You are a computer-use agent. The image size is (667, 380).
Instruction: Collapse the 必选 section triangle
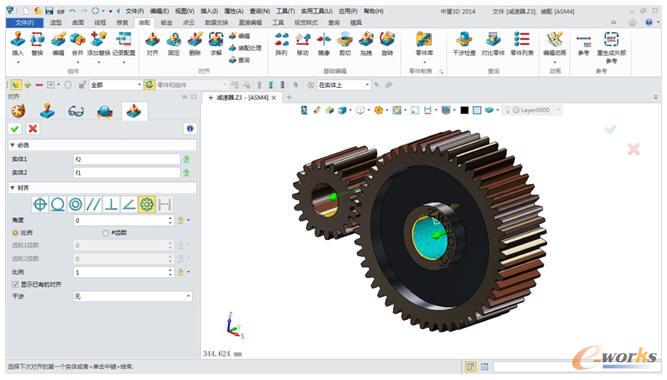click(x=12, y=145)
